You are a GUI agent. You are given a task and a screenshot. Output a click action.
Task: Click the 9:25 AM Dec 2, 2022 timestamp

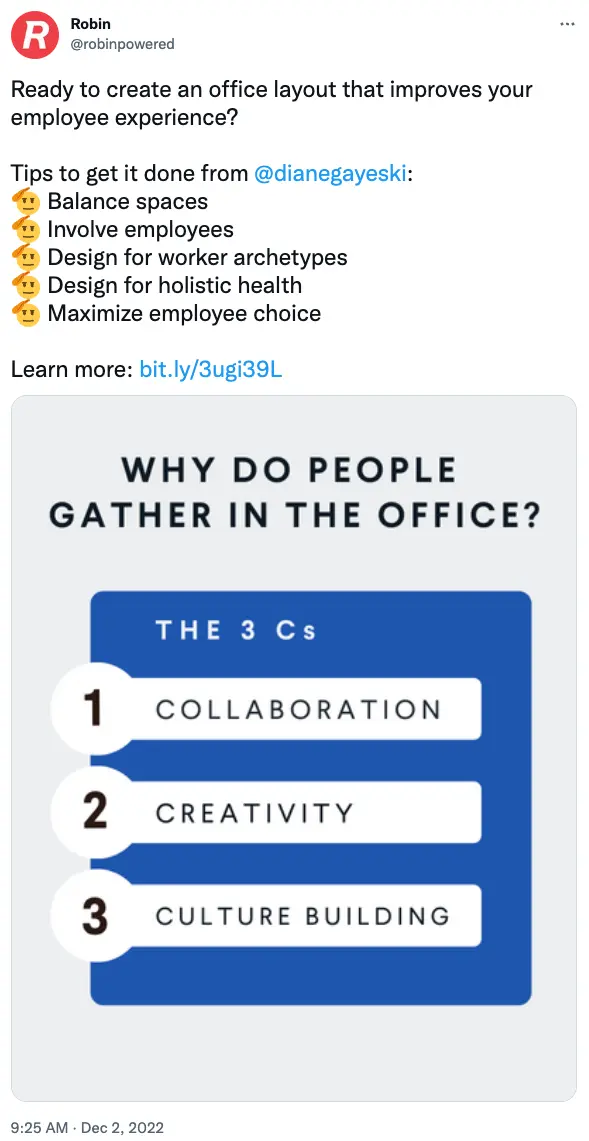coord(87,1128)
